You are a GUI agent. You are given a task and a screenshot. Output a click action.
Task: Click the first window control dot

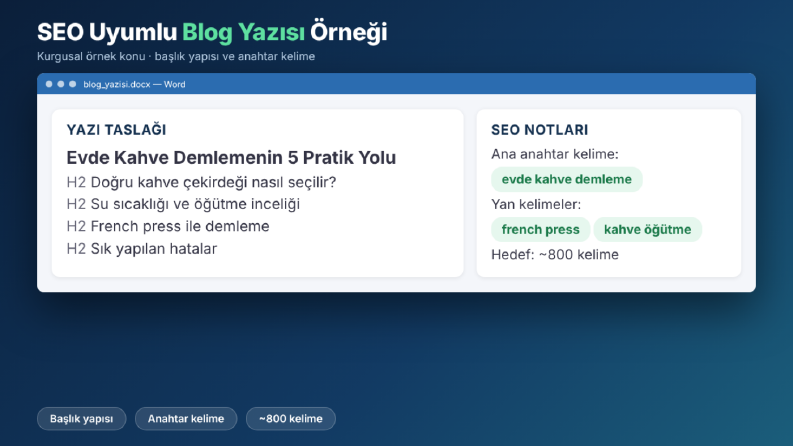point(49,84)
